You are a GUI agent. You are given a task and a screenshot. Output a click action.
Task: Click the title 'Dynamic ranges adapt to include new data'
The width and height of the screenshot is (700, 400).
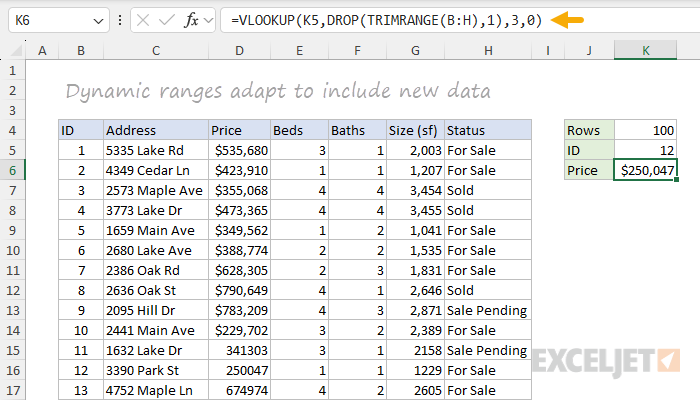coord(278,91)
